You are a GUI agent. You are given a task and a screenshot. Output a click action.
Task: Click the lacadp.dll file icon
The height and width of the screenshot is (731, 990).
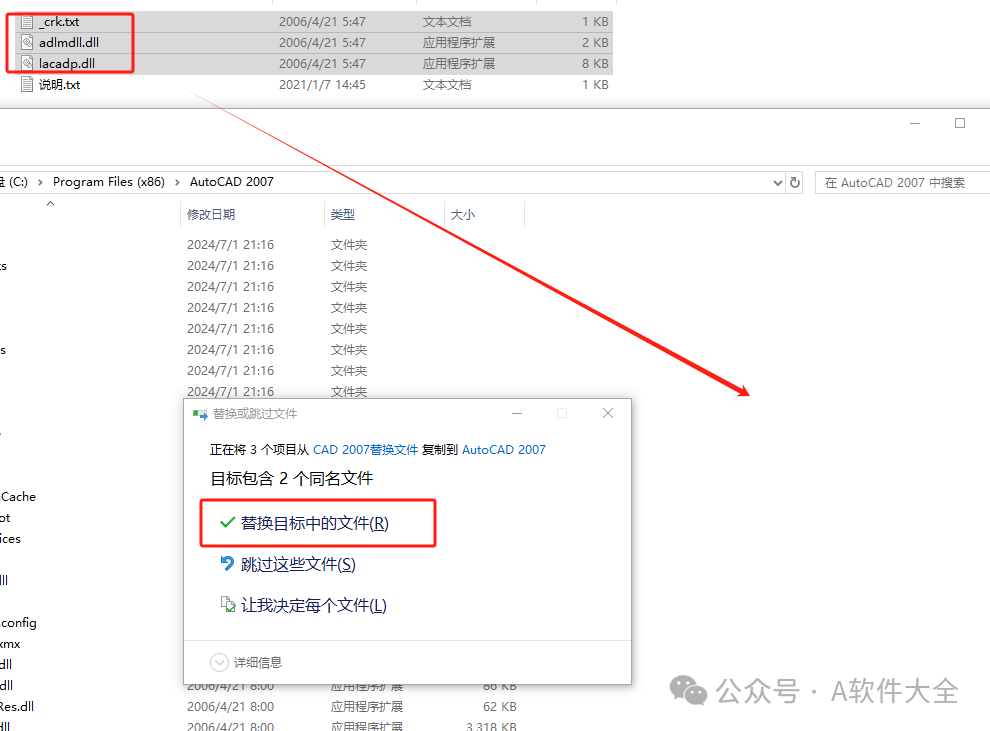(x=27, y=64)
